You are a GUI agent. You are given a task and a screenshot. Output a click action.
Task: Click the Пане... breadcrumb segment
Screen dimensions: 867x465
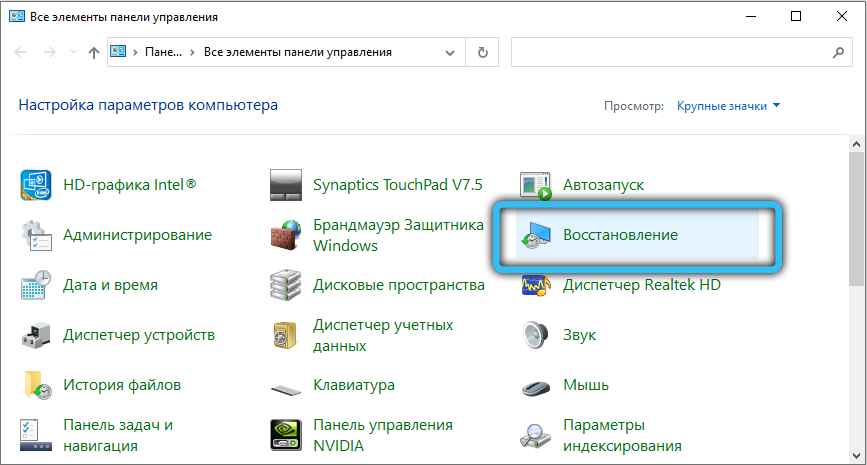[163, 52]
